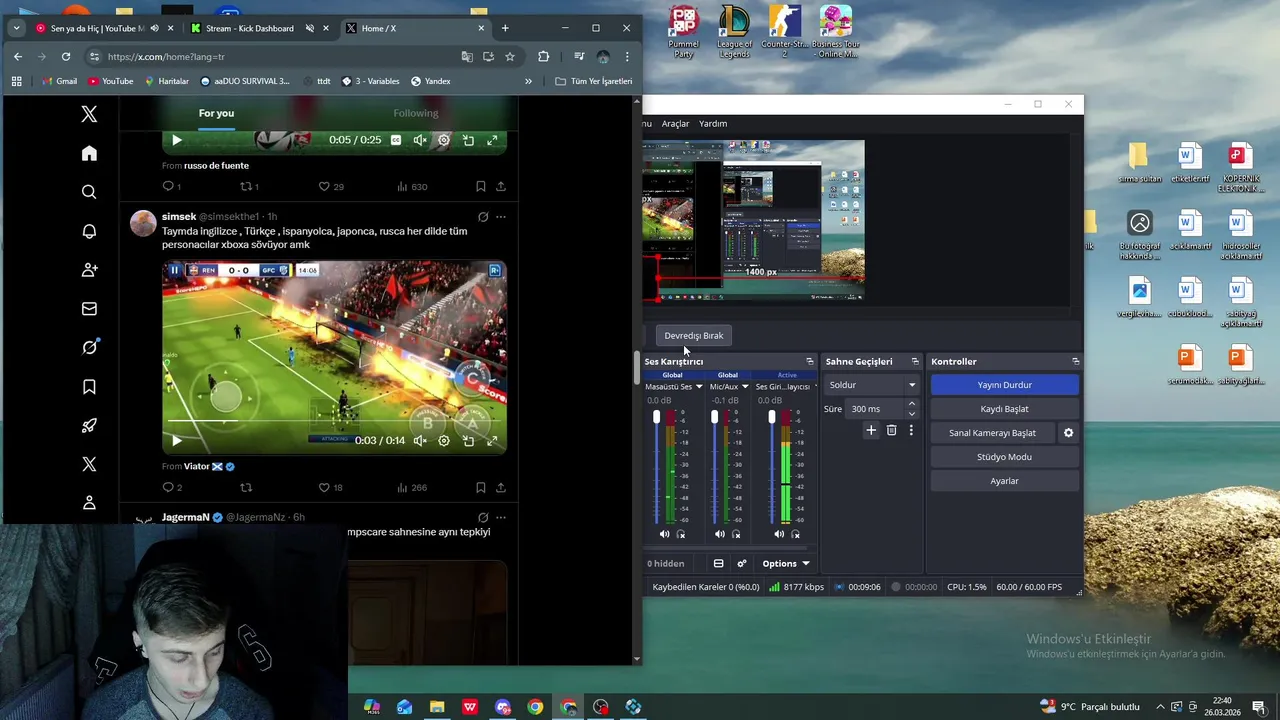This screenshot has width=1280, height=720.
Task: Click the Devredışı Bırak button
Action: click(x=693, y=336)
